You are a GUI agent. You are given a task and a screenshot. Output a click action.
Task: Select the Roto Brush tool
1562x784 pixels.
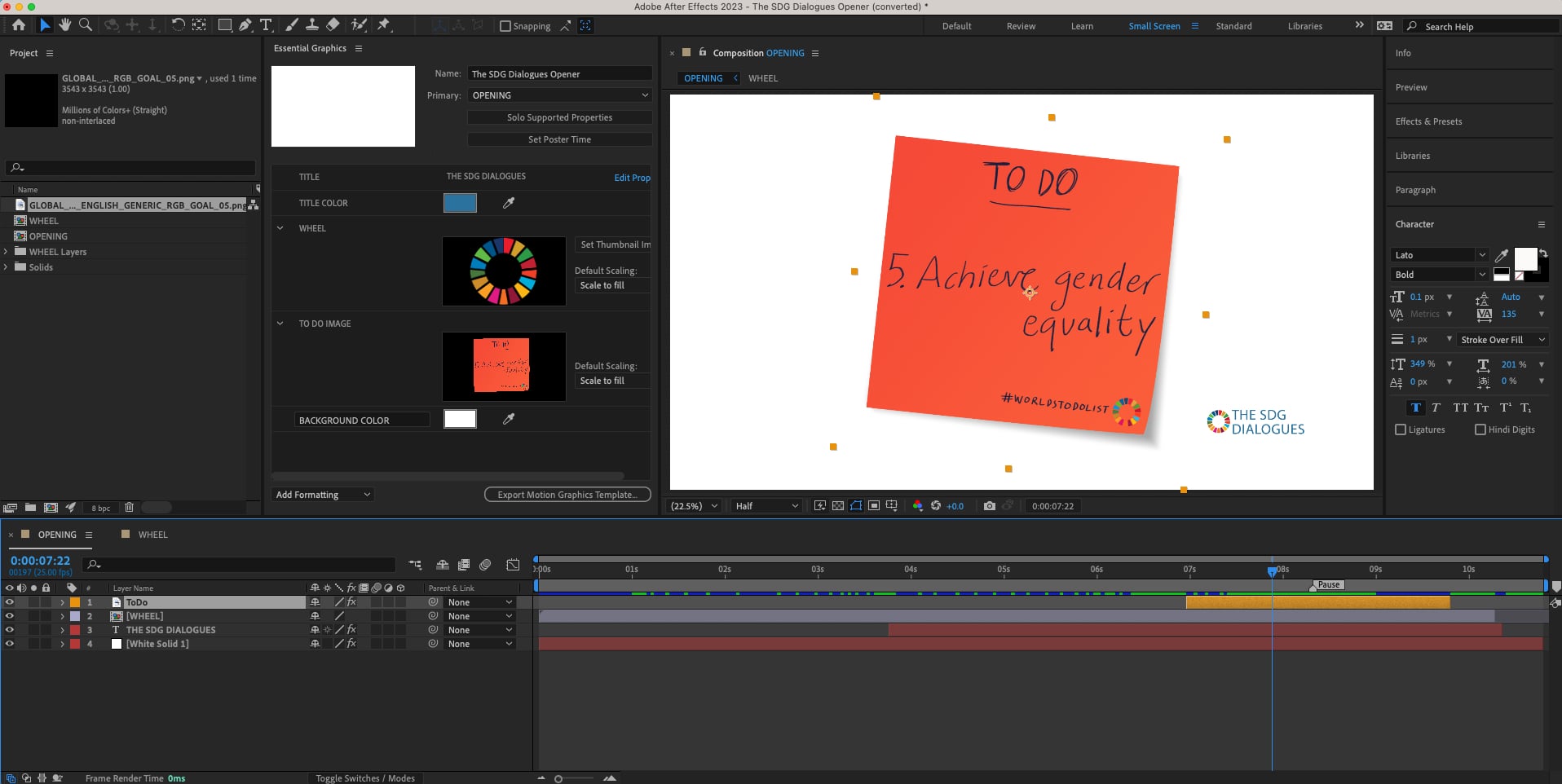coord(359,25)
